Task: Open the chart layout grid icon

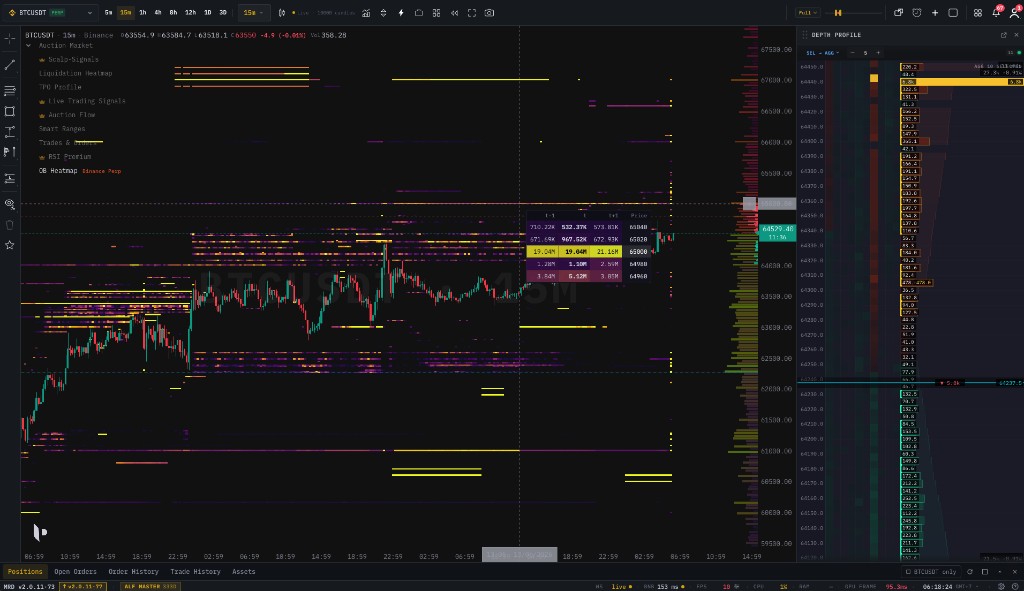Action: pos(436,13)
